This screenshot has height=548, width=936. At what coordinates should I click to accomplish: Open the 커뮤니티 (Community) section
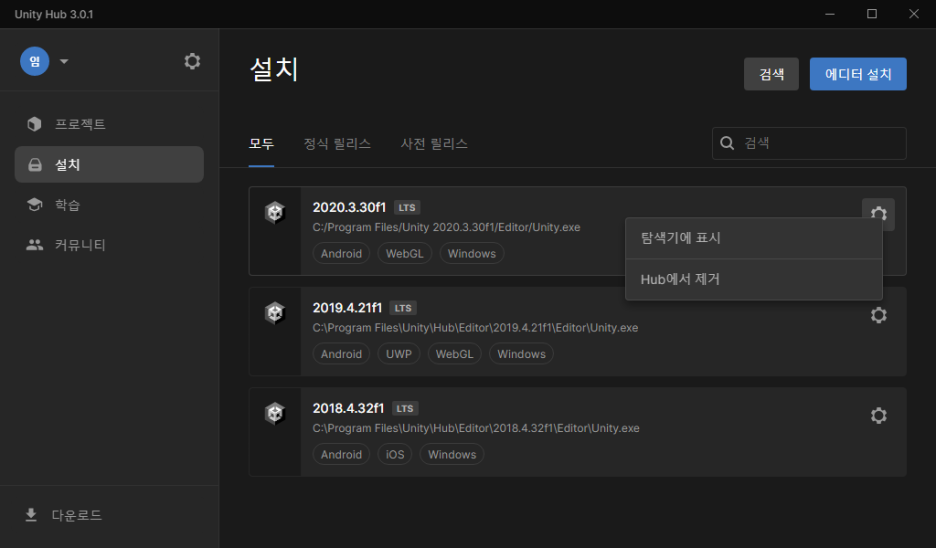109,245
